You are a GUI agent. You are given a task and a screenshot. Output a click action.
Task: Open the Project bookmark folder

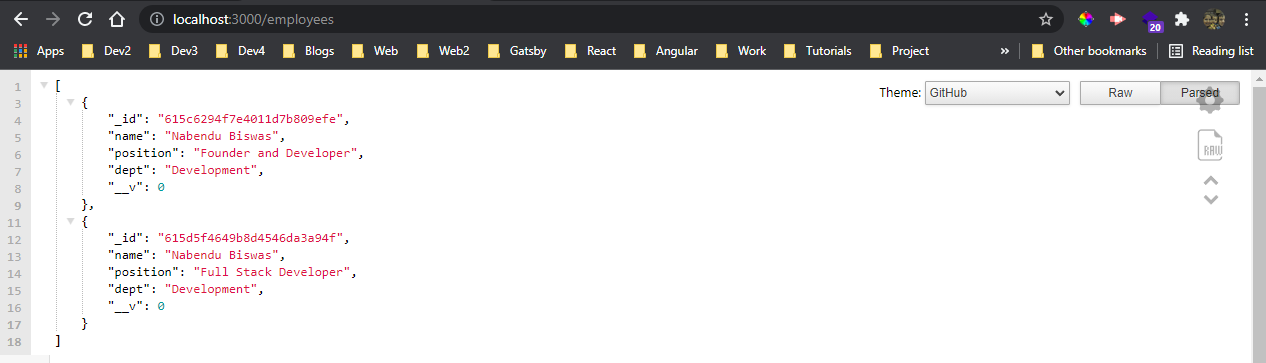pos(899,50)
